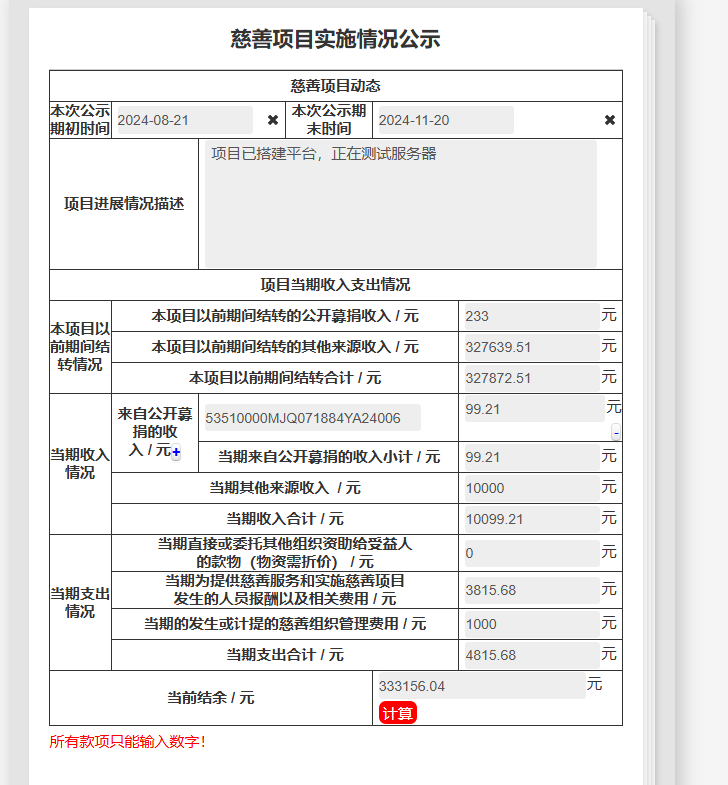The height and width of the screenshot is (785, 728).
Task: Edit beneficiary funding amount field showing 0
Action: coord(531,553)
